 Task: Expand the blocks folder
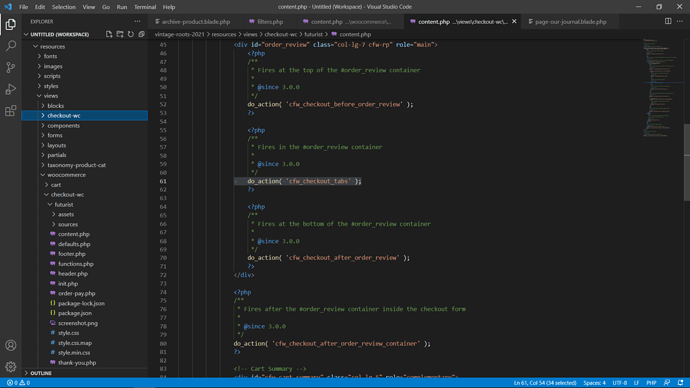pos(55,106)
